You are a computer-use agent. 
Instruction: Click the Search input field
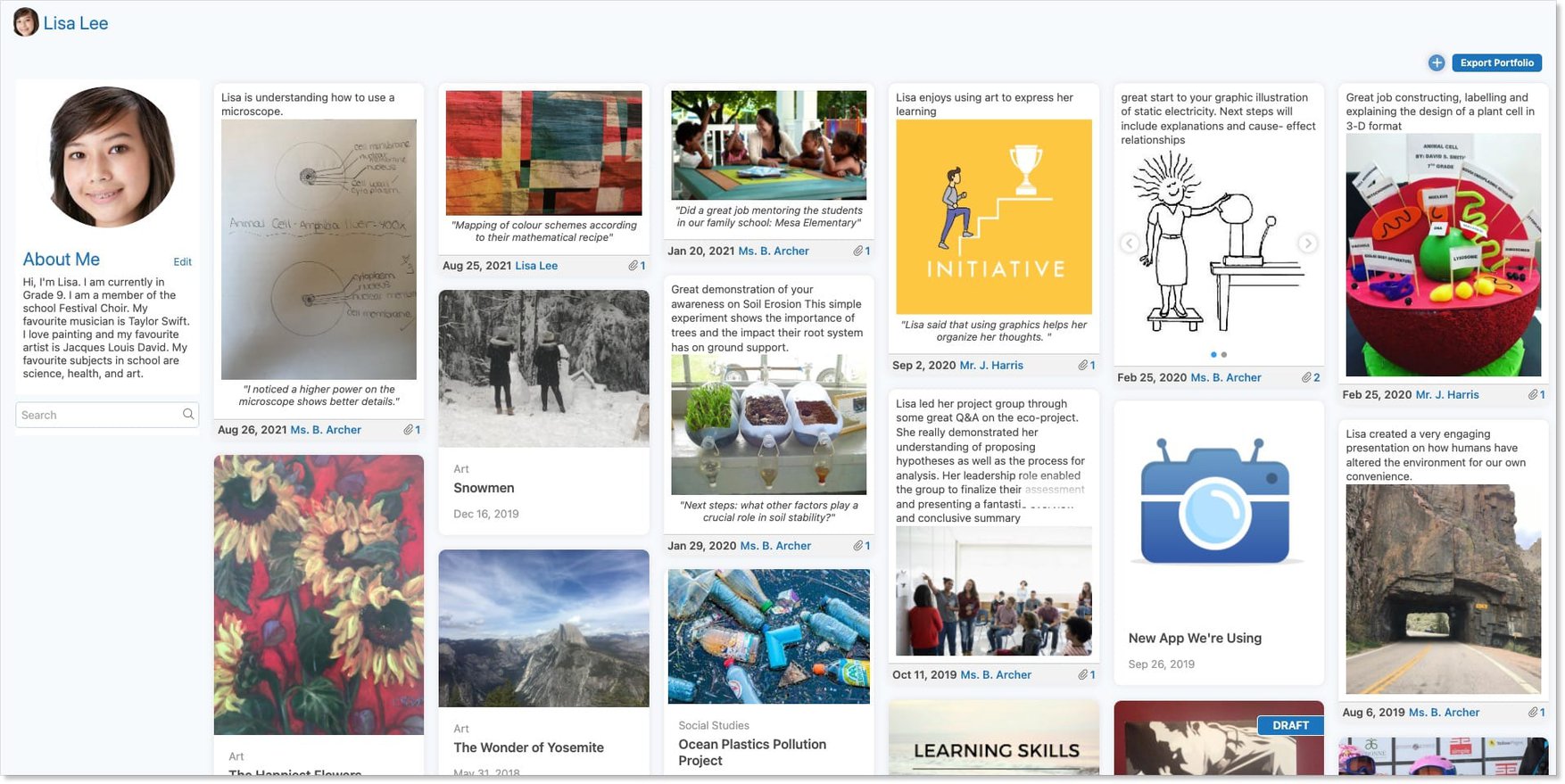107,415
